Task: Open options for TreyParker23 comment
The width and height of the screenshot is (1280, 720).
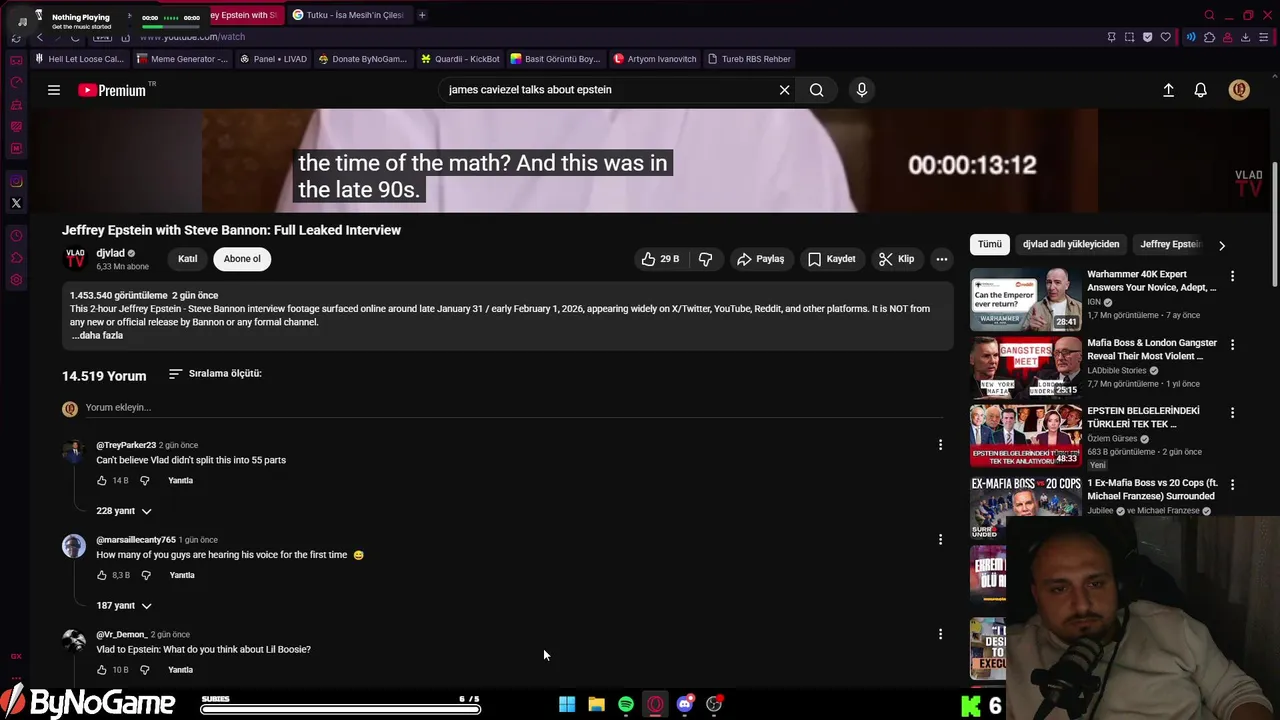Action: (940, 445)
